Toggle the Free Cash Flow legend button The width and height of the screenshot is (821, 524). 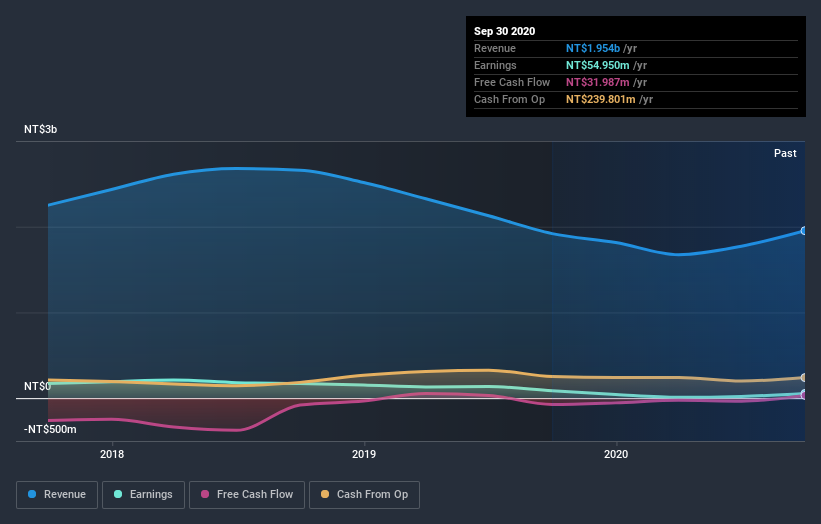pos(247,495)
